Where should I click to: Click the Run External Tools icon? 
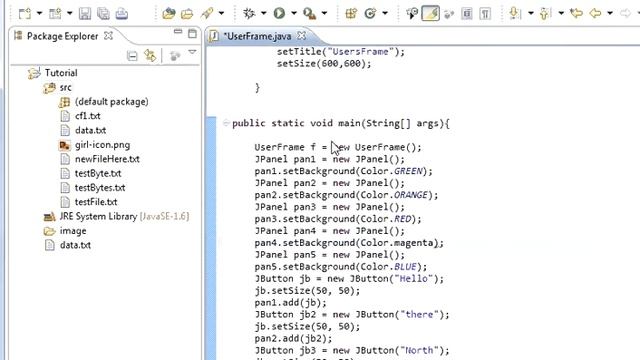[x=309, y=13]
